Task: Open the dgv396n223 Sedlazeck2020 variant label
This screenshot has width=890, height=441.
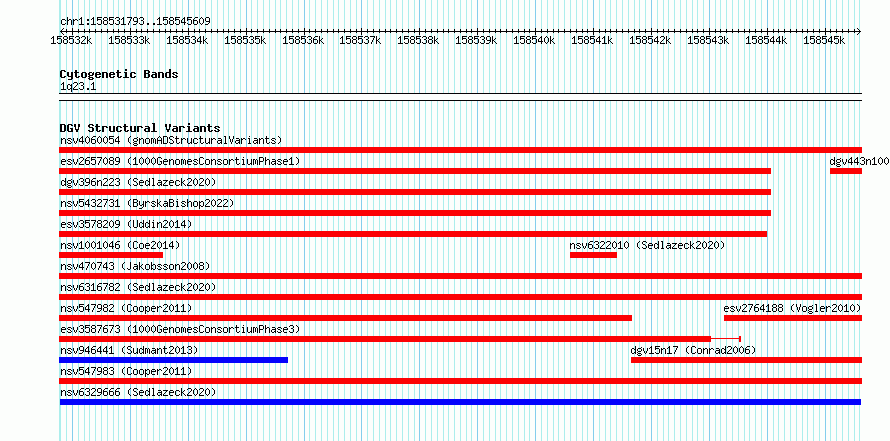Action: click(138, 182)
